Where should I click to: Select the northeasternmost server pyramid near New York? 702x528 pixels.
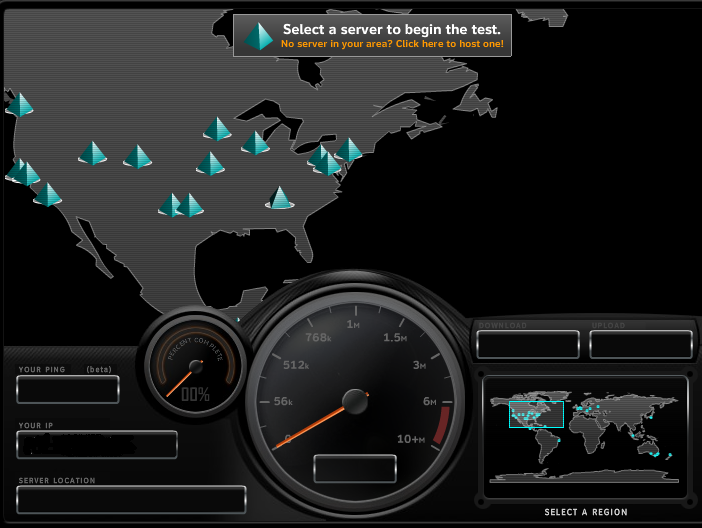click(x=348, y=150)
